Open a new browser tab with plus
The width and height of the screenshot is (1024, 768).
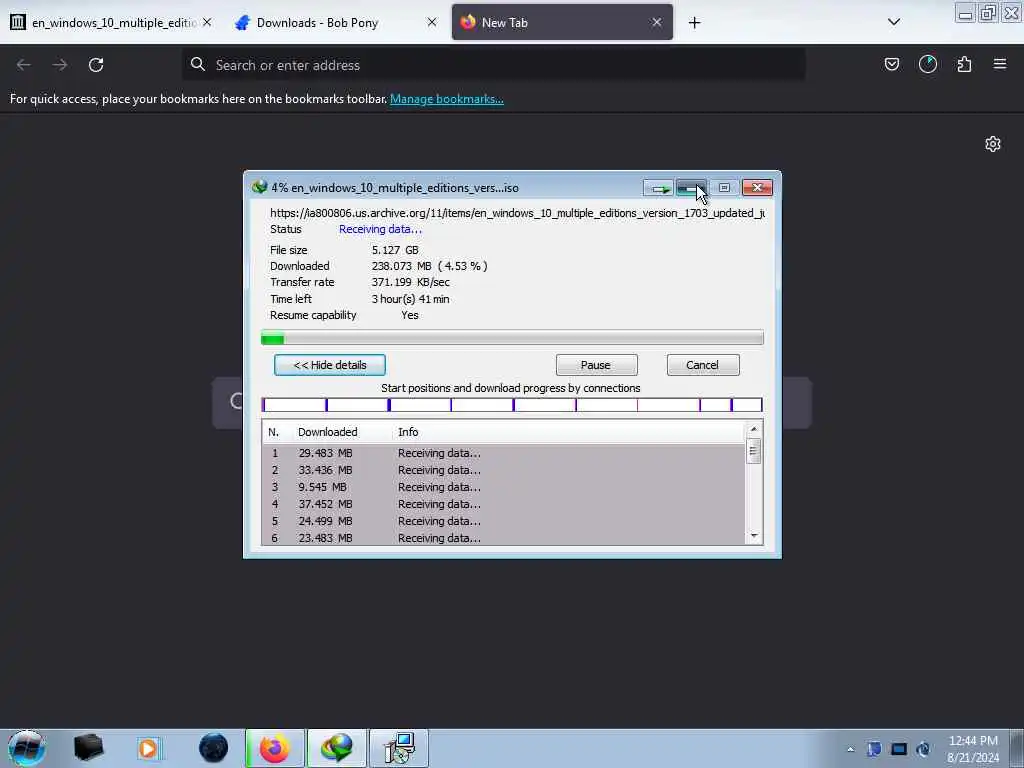pos(694,23)
